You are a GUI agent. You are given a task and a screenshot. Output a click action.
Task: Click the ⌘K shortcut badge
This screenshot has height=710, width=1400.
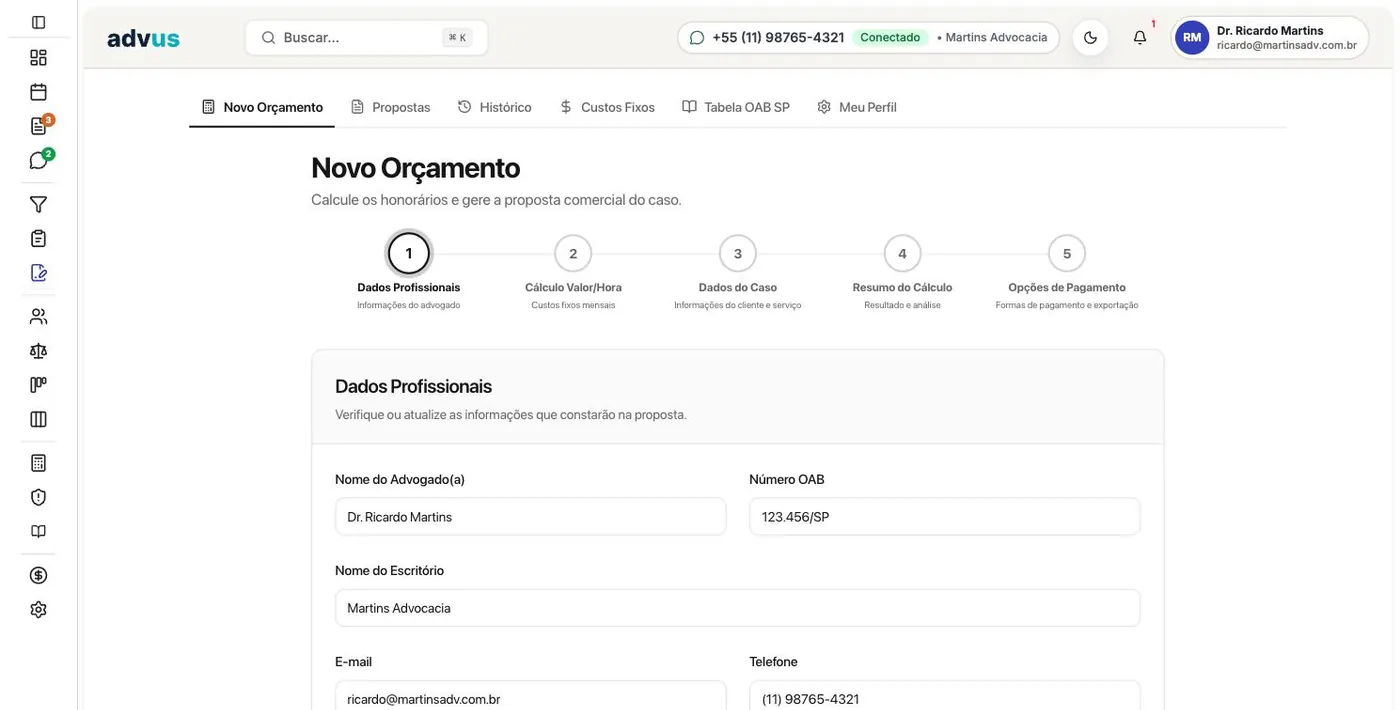(x=457, y=38)
